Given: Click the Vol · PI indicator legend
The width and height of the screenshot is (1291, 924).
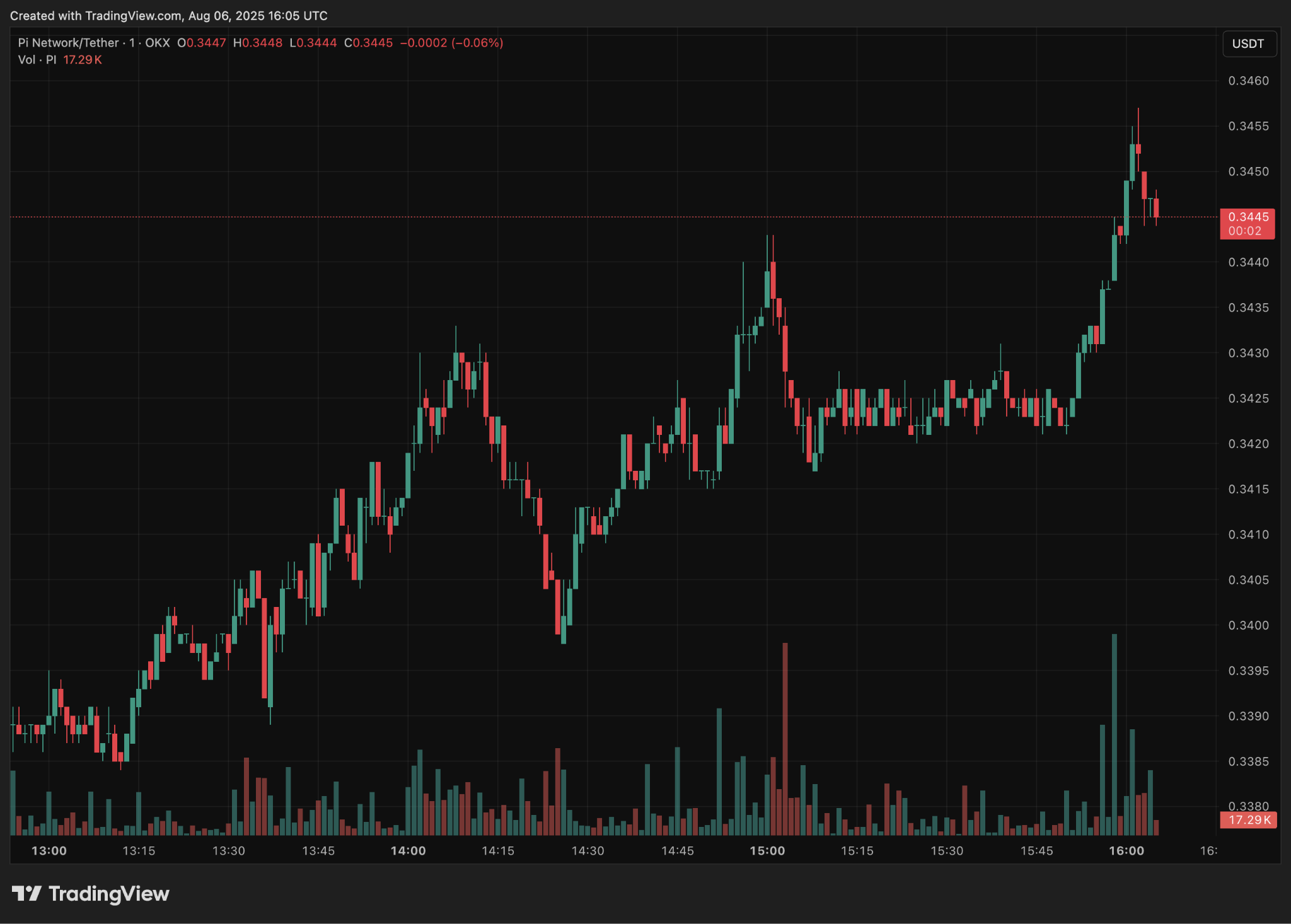Looking at the screenshot, I should pyautogui.click(x=37, y=60).
